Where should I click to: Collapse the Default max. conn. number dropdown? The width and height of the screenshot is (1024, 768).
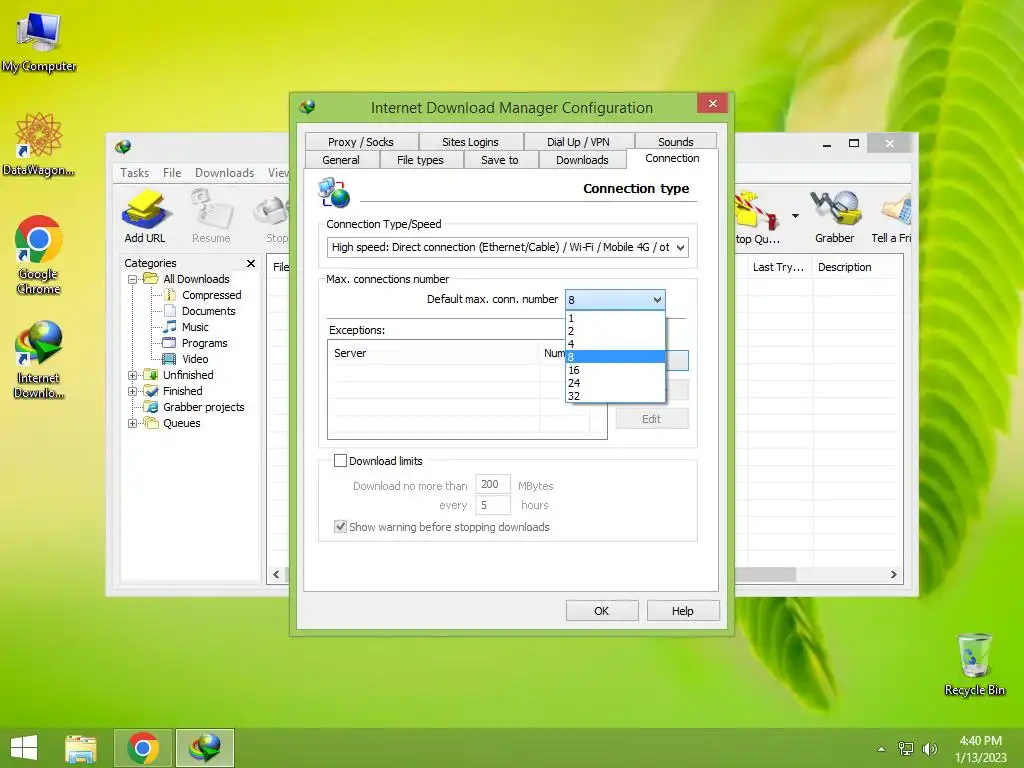657,300
